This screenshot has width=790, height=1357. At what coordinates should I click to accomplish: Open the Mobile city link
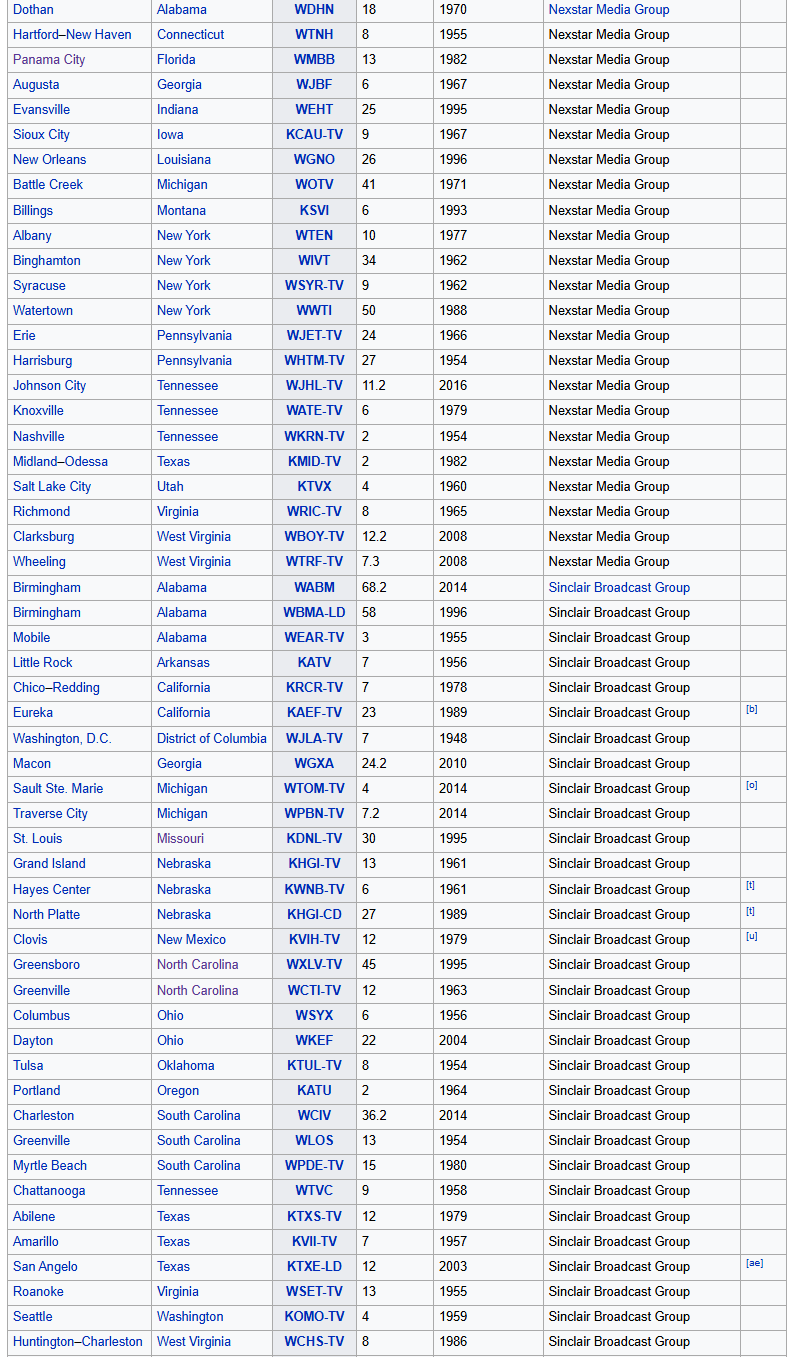coord(32,637)
